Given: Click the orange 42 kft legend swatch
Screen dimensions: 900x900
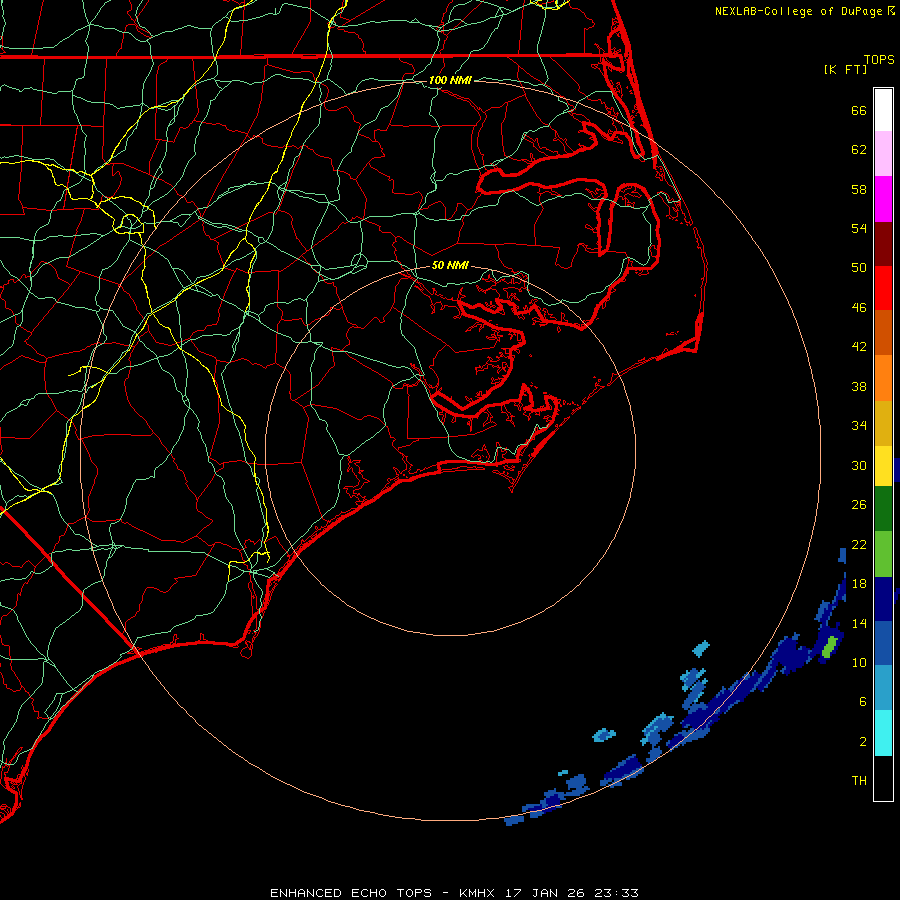Looking at the screenshot, I should pos(883,378).
